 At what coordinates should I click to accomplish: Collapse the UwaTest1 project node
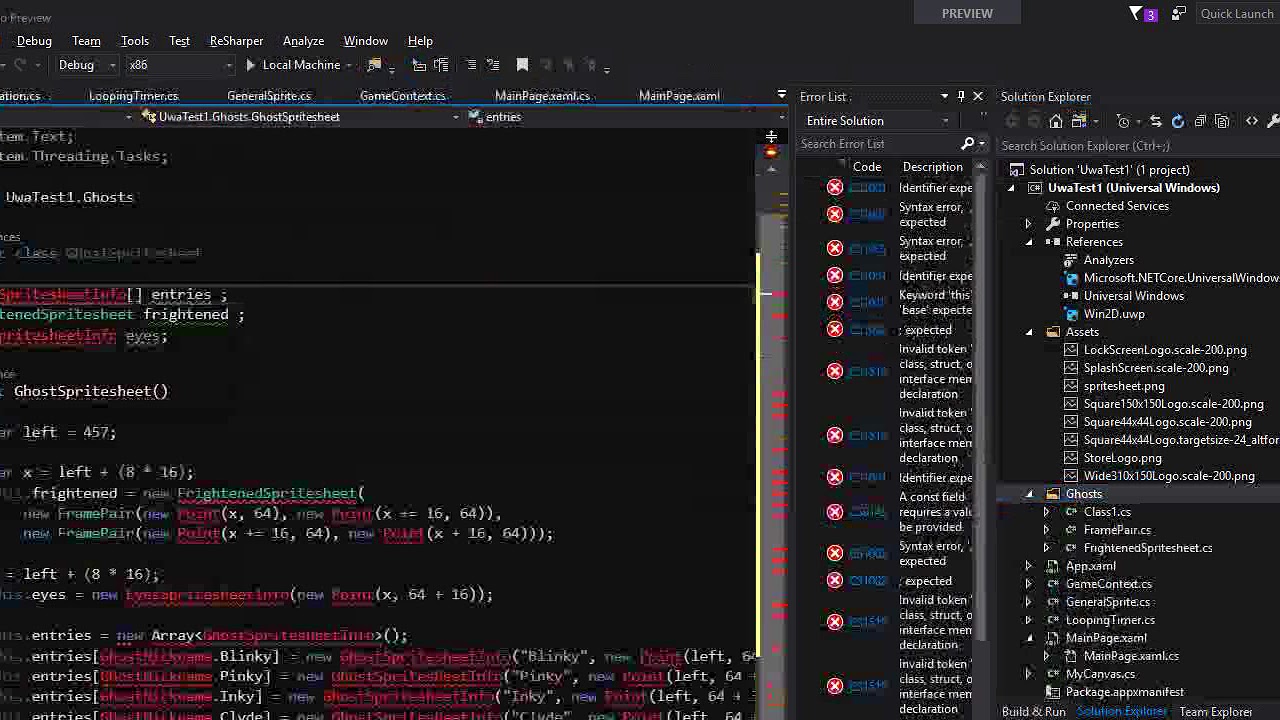tap(1011, 188)
